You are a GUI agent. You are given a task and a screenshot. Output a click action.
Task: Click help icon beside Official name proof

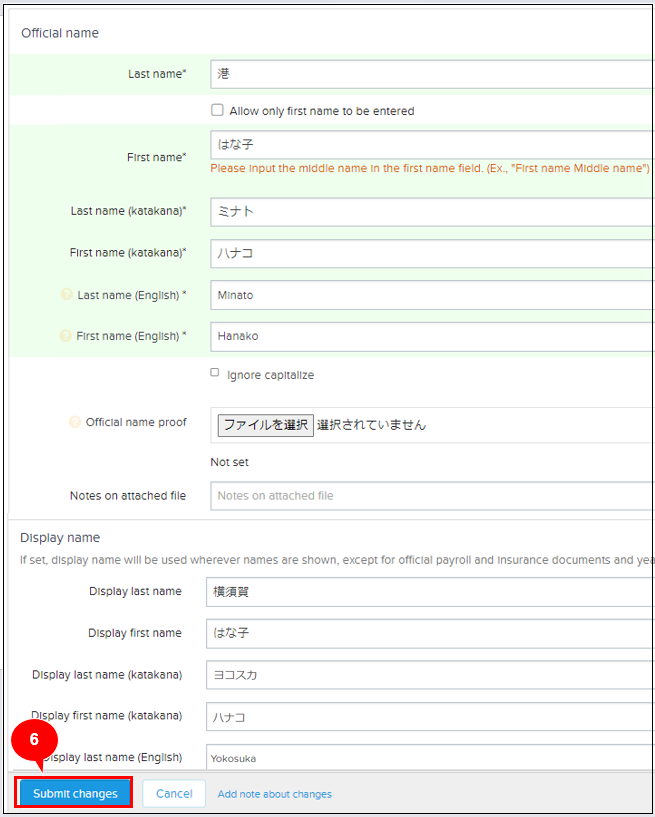[74, 422]
